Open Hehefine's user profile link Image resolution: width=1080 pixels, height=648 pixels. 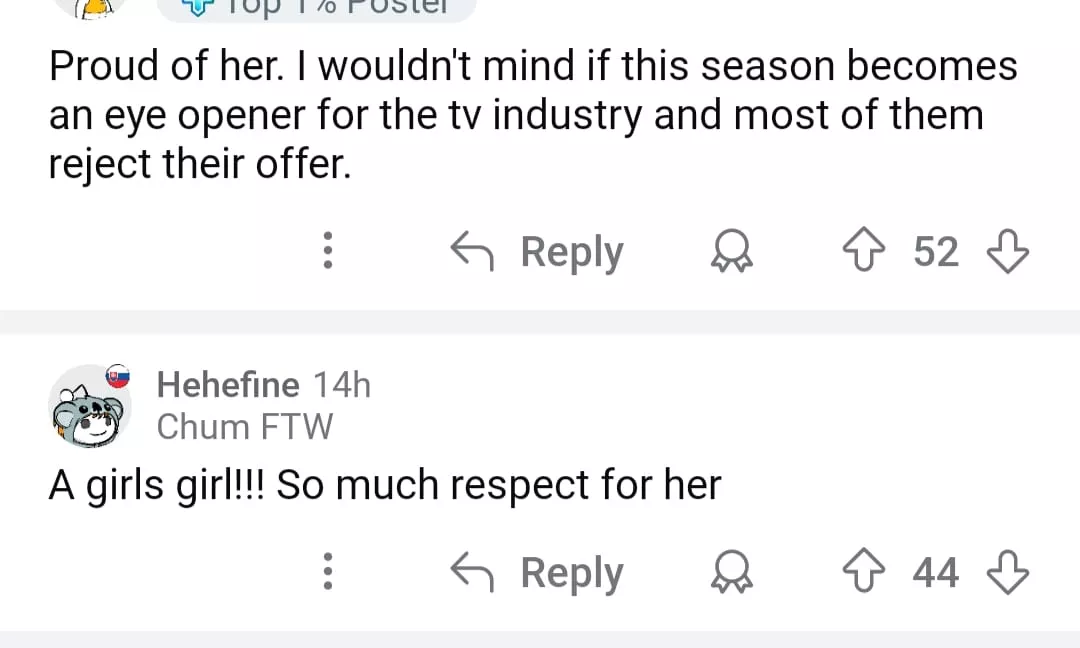228,385
